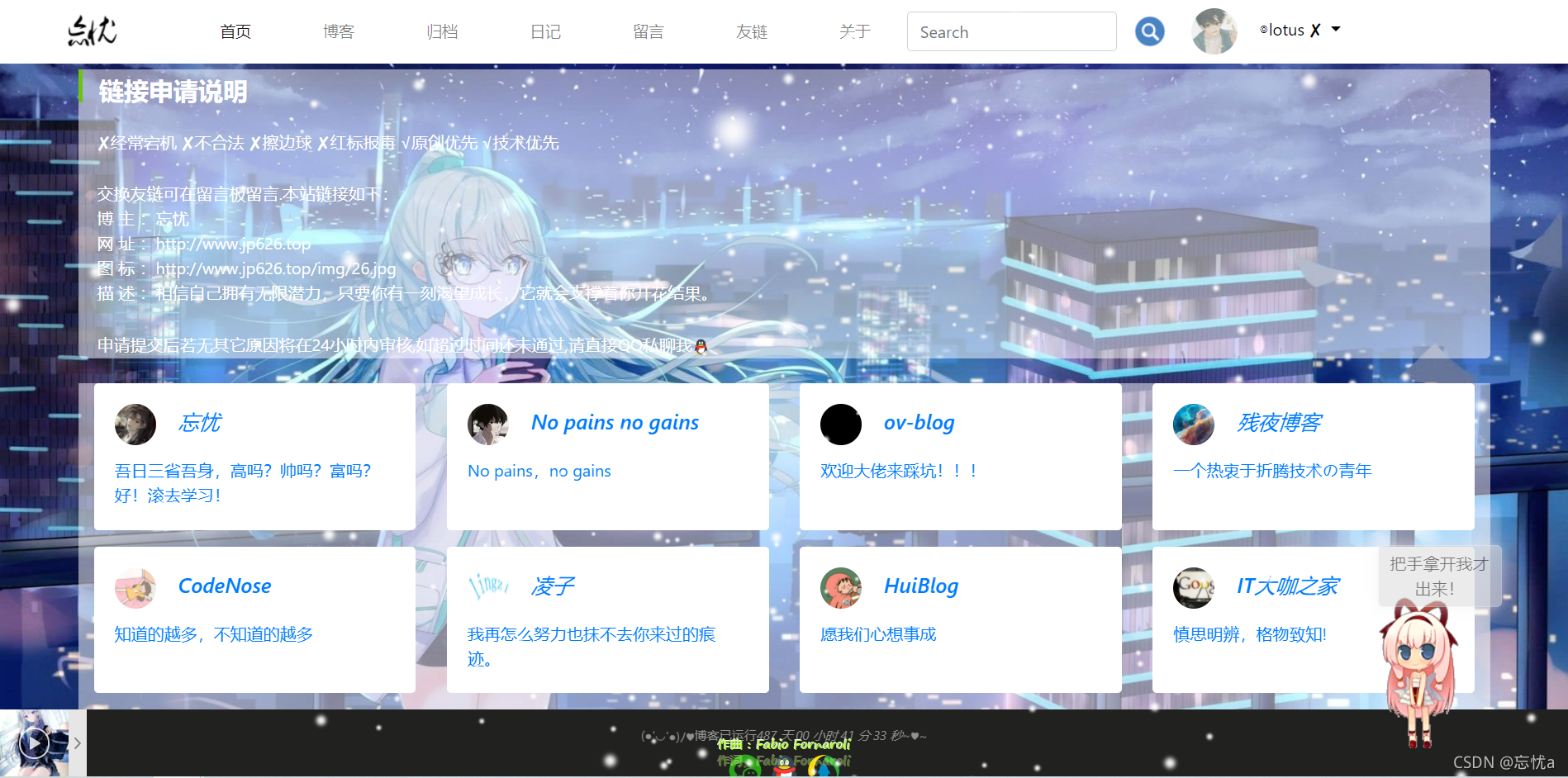This screenshot has height=778, width=1568.
Task: Click the HuiBlog avatar icon
Action: pyautogui.click(x=841, y=588)
